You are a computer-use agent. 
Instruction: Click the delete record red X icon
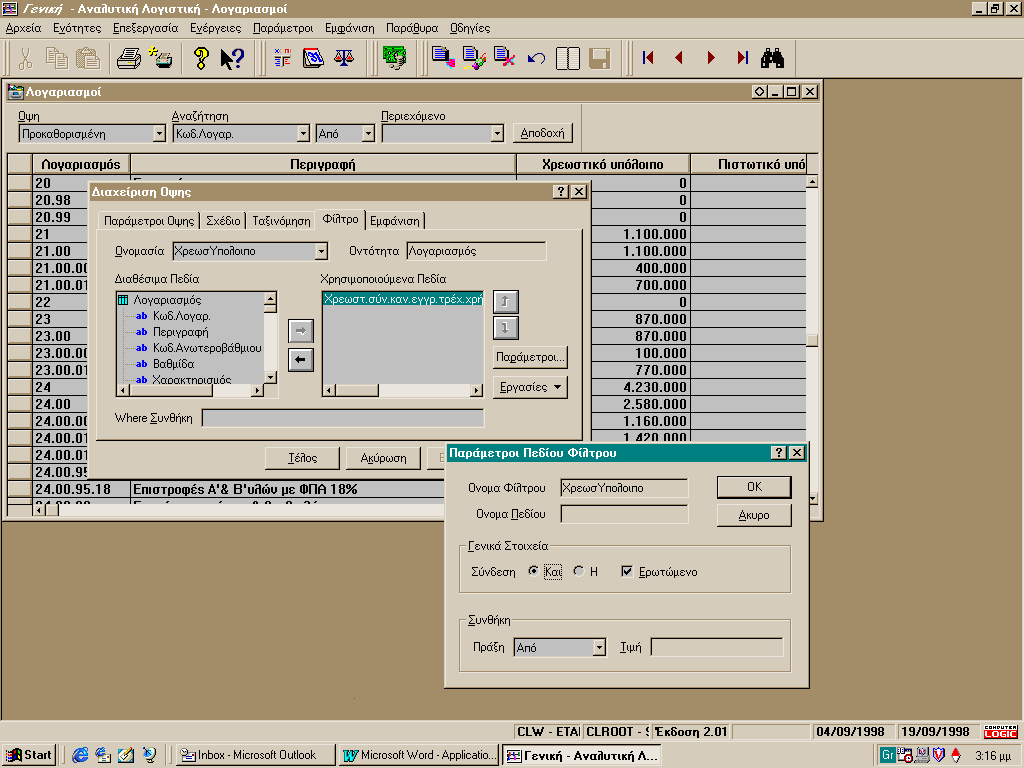(505, 57)
